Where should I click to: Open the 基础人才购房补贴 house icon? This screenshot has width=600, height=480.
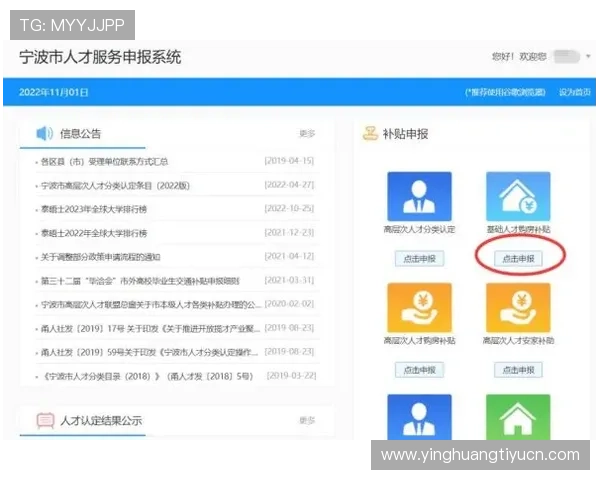[518, 196]
